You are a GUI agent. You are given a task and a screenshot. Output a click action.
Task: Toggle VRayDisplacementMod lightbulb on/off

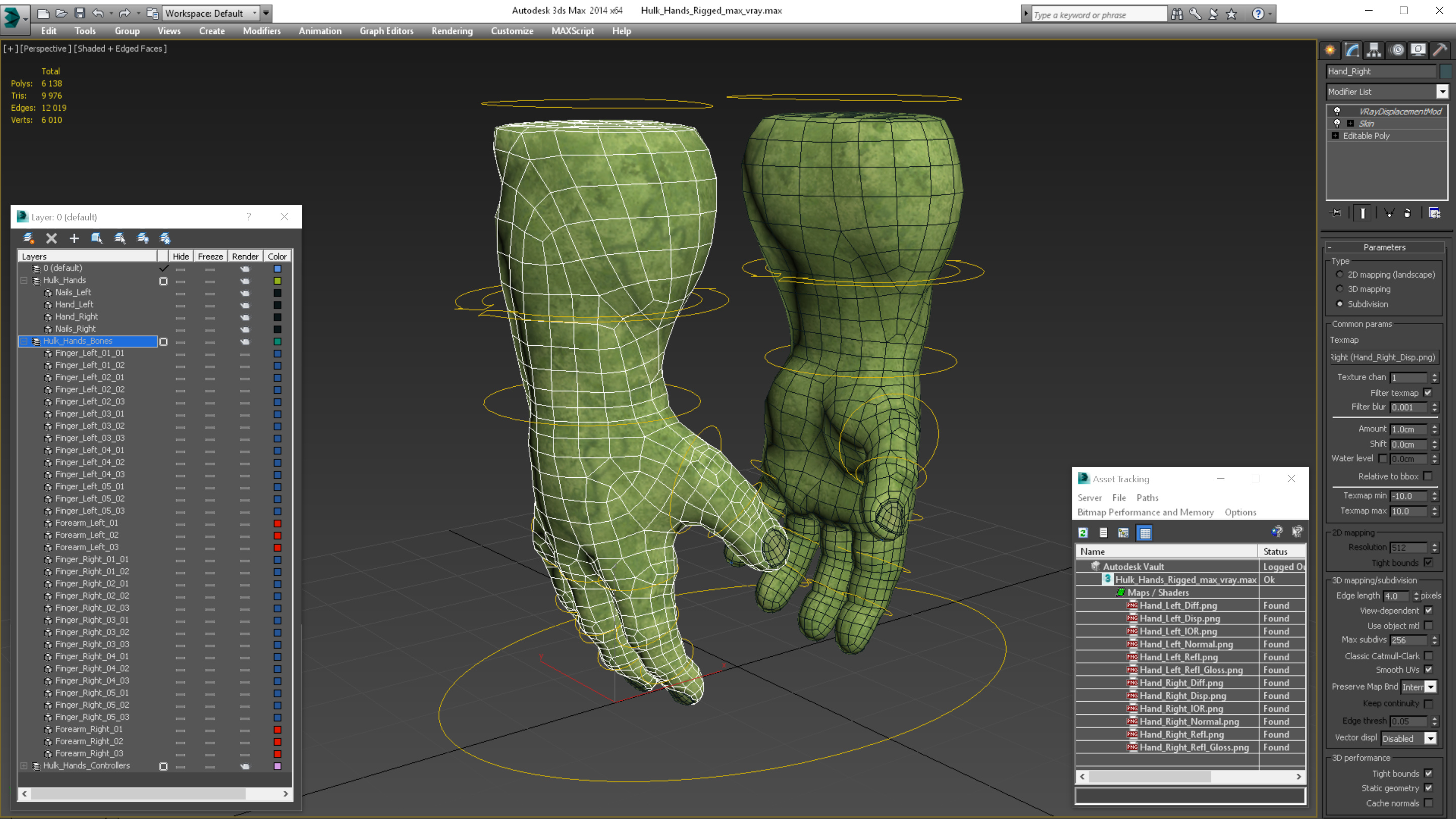[1337, 111]
